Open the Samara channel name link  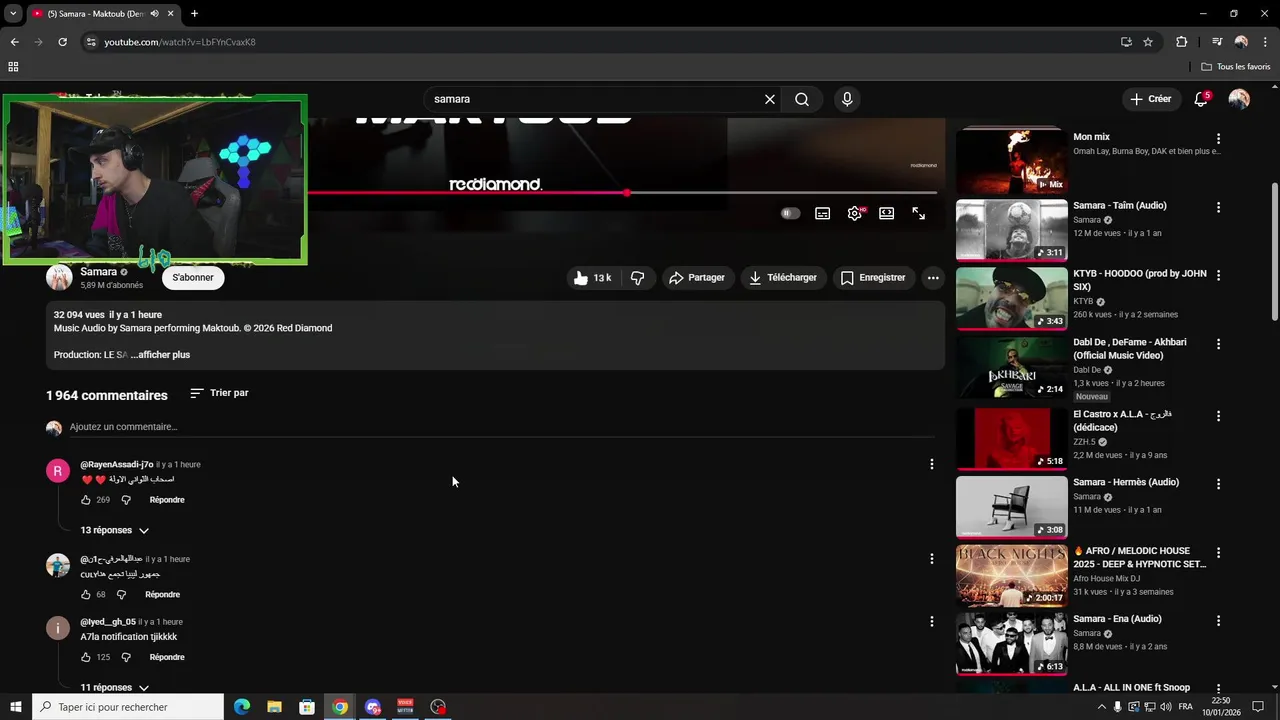click(99, 272)
